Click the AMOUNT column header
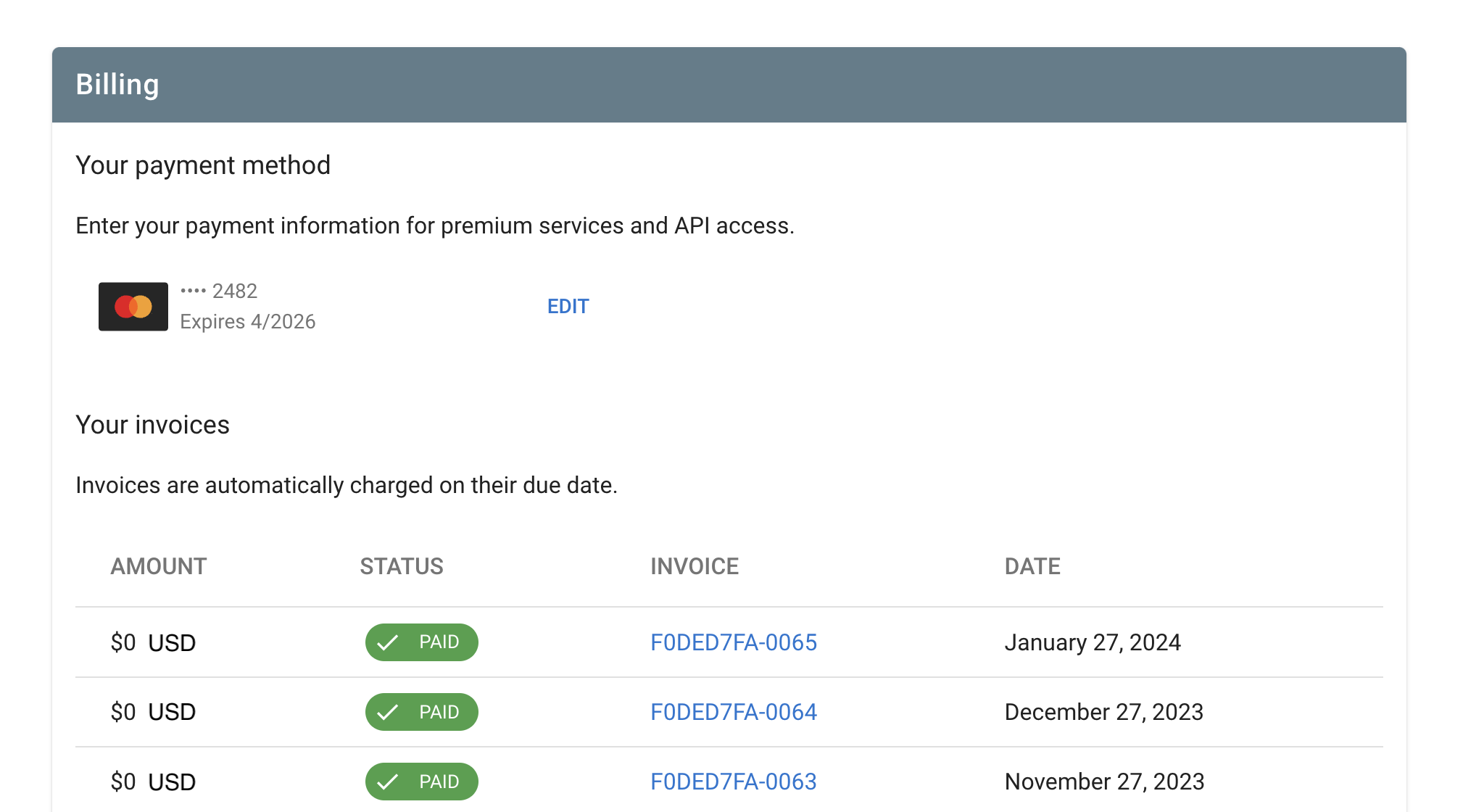Image resolution: width=1463 pixels, height=812 pixels. [159, 566]
